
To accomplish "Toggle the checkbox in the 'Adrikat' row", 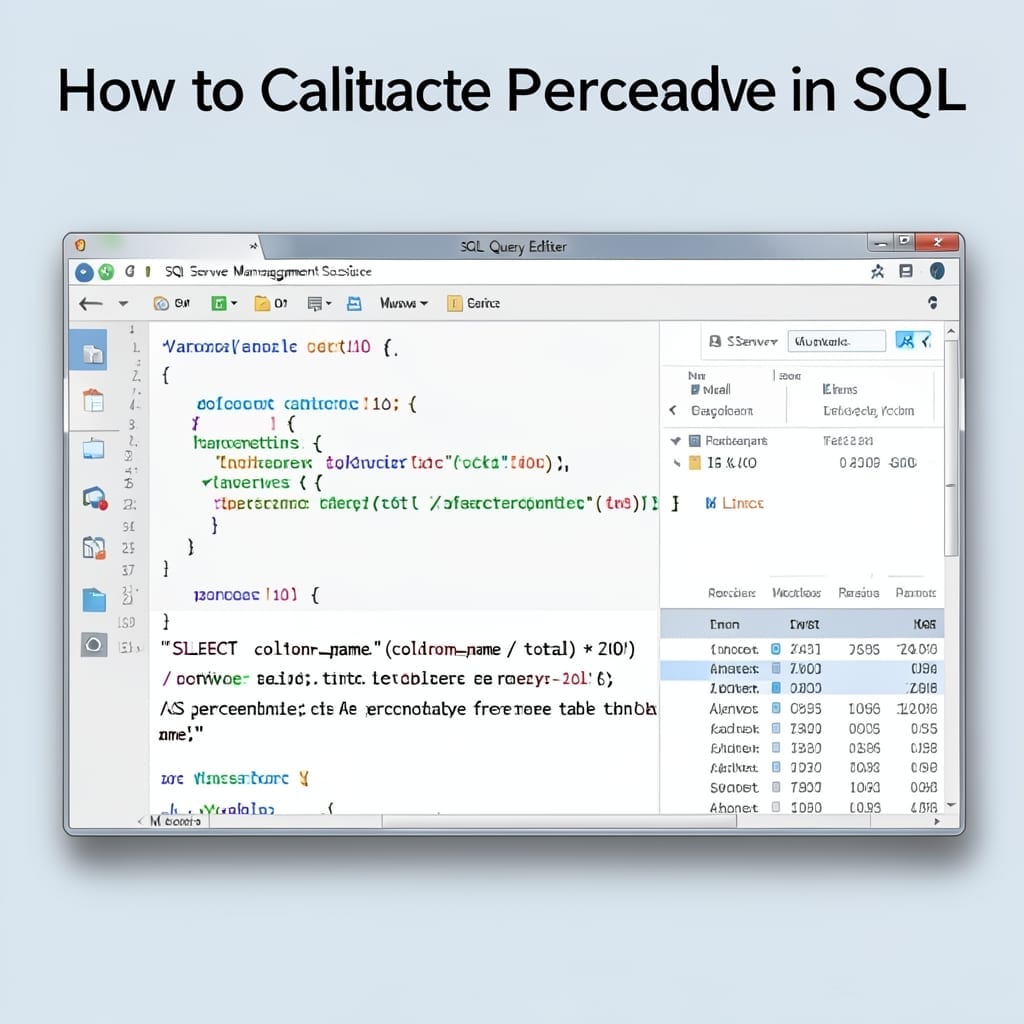I will (x=776, y=767).
